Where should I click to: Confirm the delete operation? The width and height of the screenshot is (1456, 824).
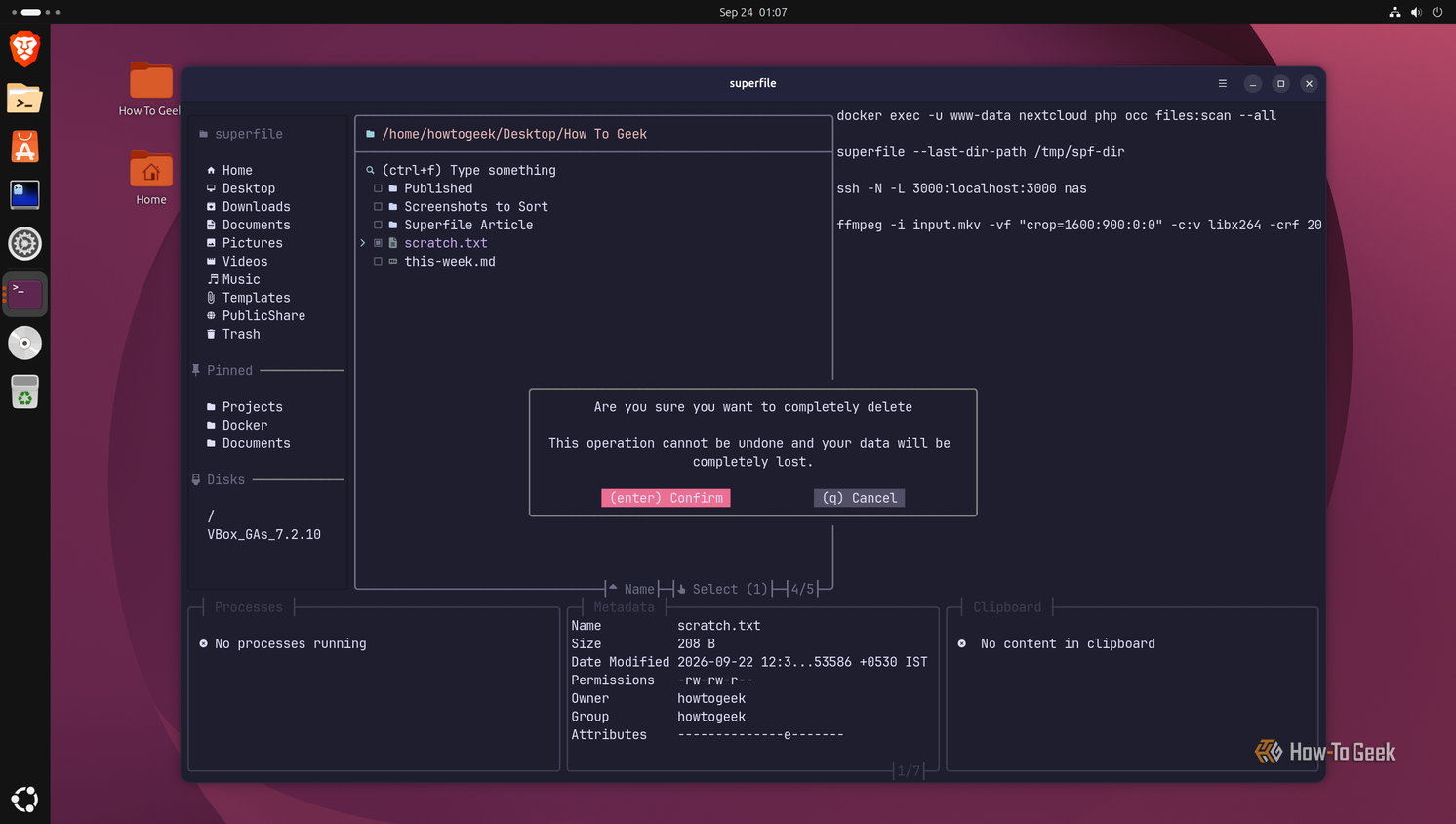[x=666, y=498]
